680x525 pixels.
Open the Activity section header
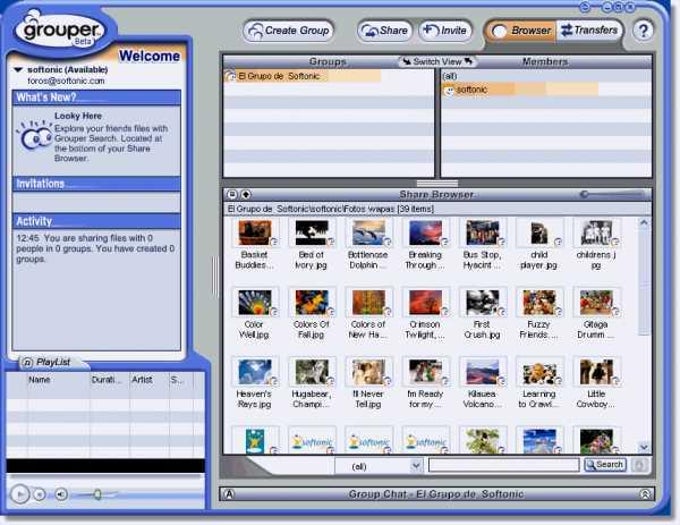pyautogui.click(x=96, y=221)
